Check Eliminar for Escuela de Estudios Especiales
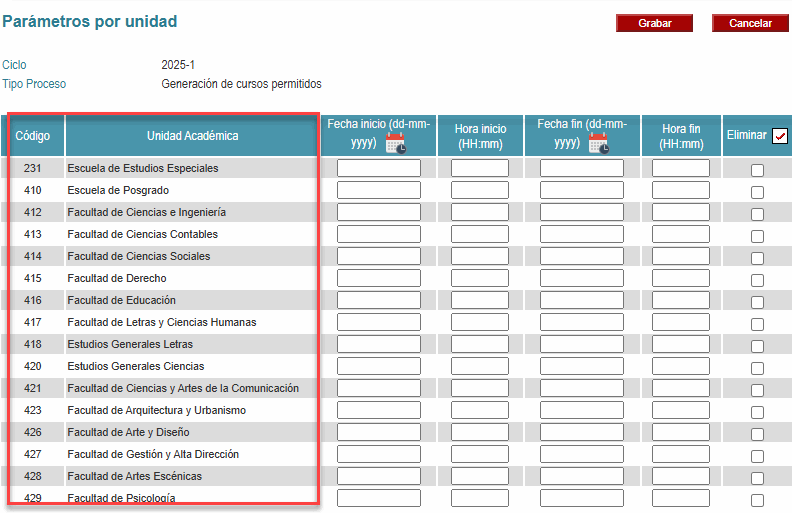Image resolution: width=792 pixels, height=513 pixels. pos(757,170)
